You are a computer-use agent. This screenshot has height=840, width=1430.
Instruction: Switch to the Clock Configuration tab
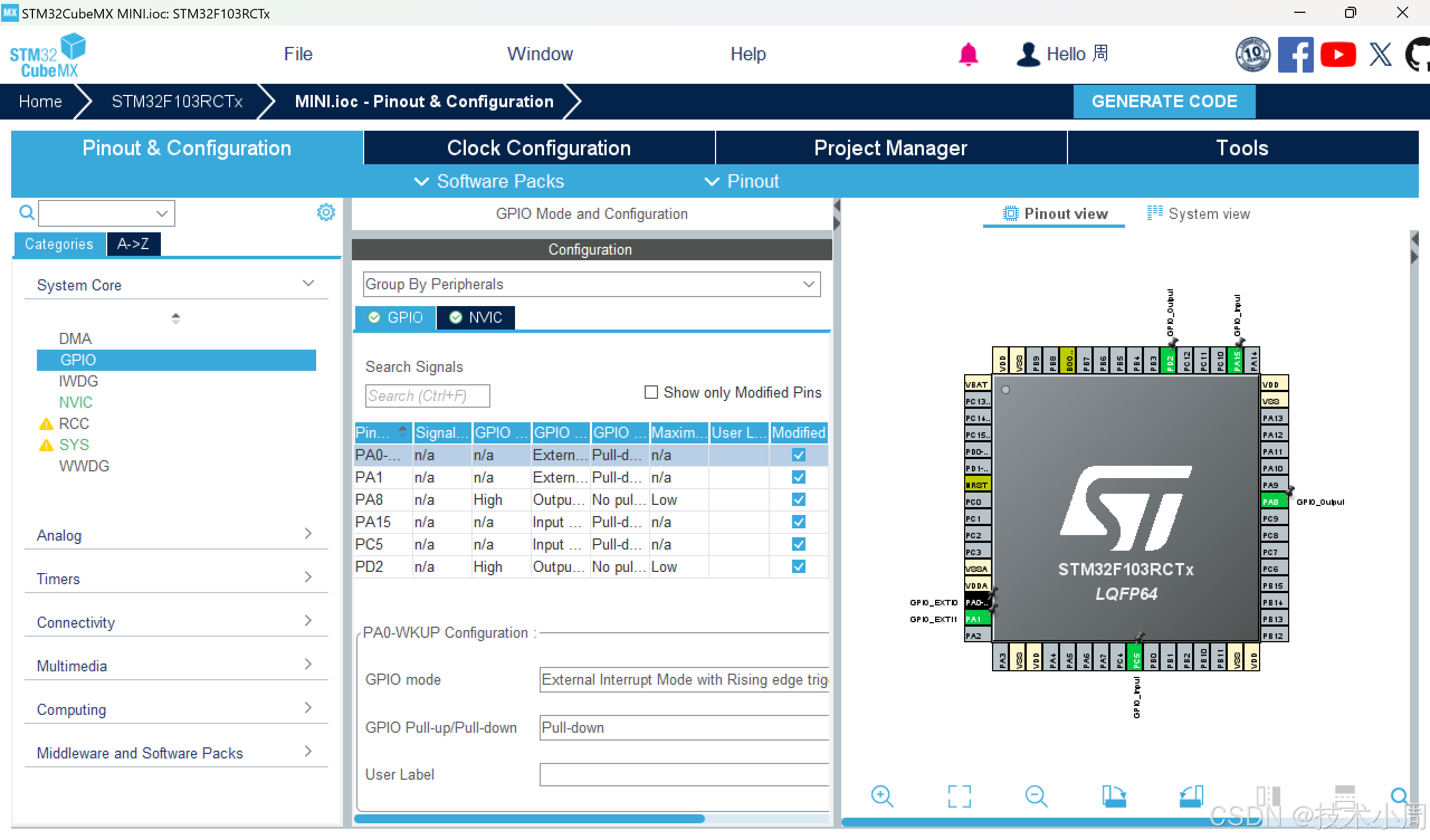point(538,147)
